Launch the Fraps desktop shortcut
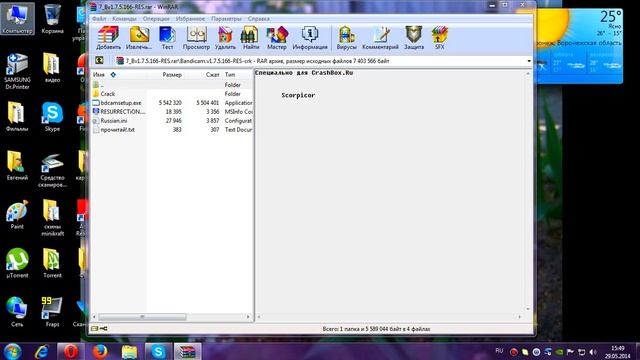This screenshot has height=360, width=640. [x=52, y=313]
